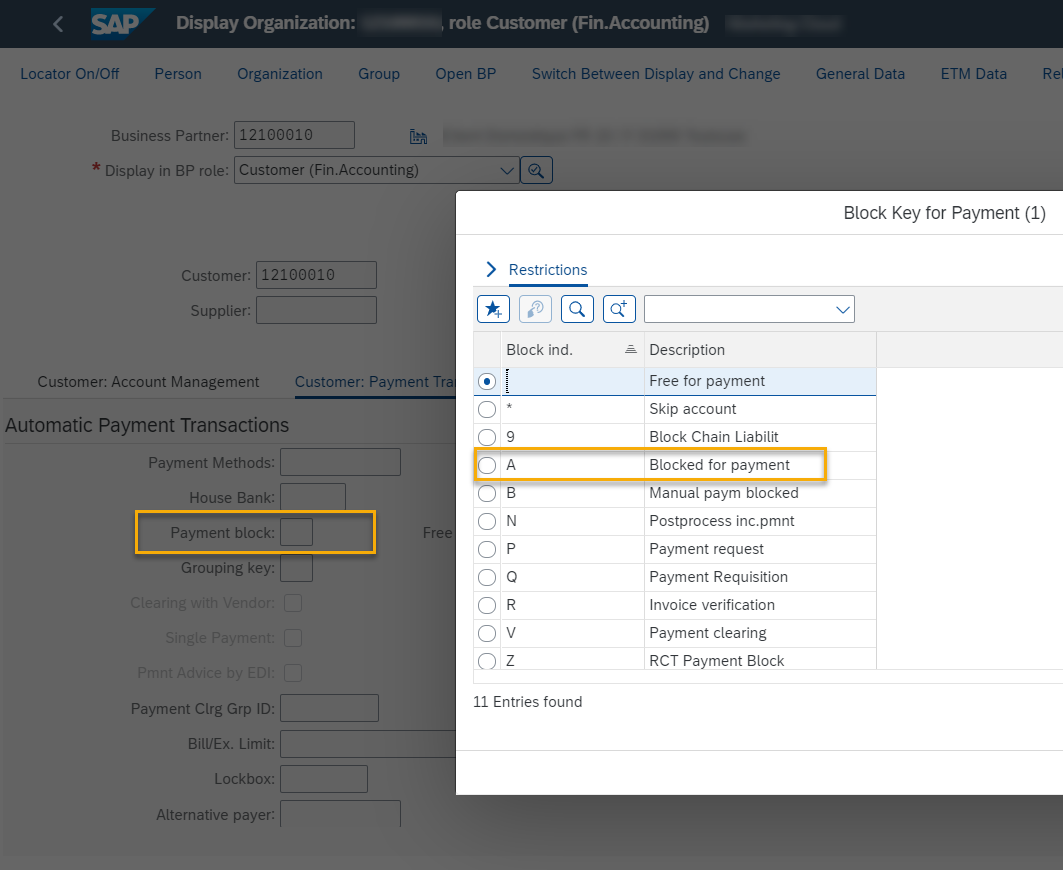The width and height of the screenshot is (1063, 870).
Task: Select radio for A Blocked for payment
Action: pos(487,465)
